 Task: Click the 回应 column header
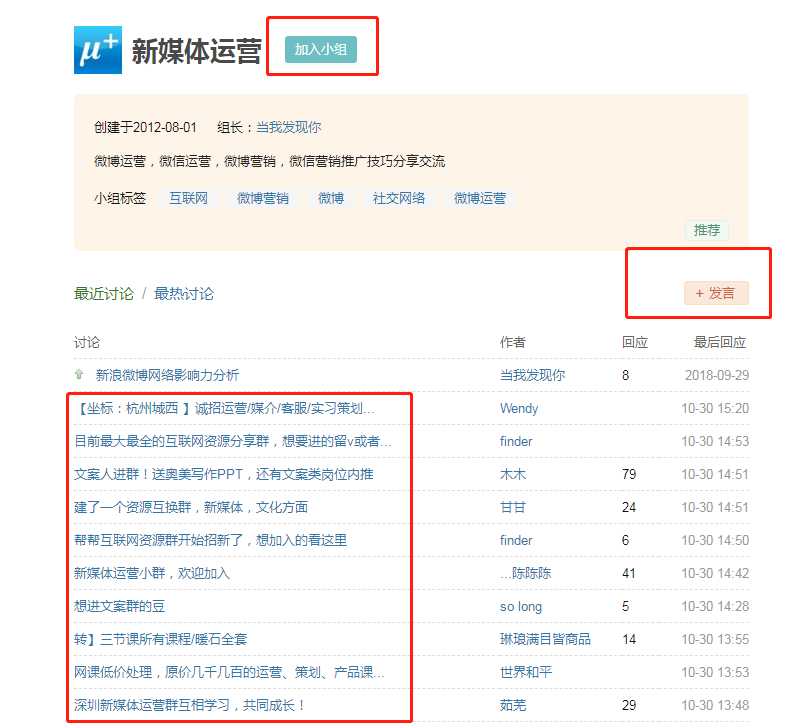pyautogui.click(x=635, y=342)
